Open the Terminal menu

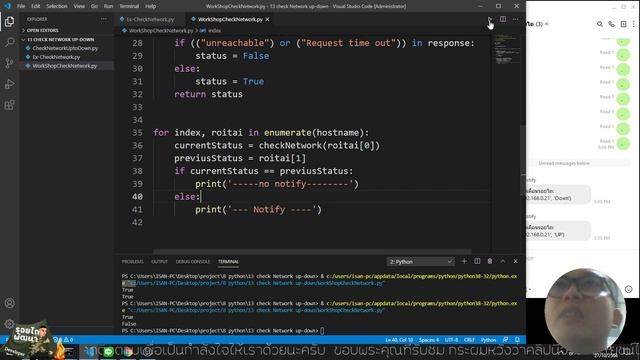coord(129,6)
